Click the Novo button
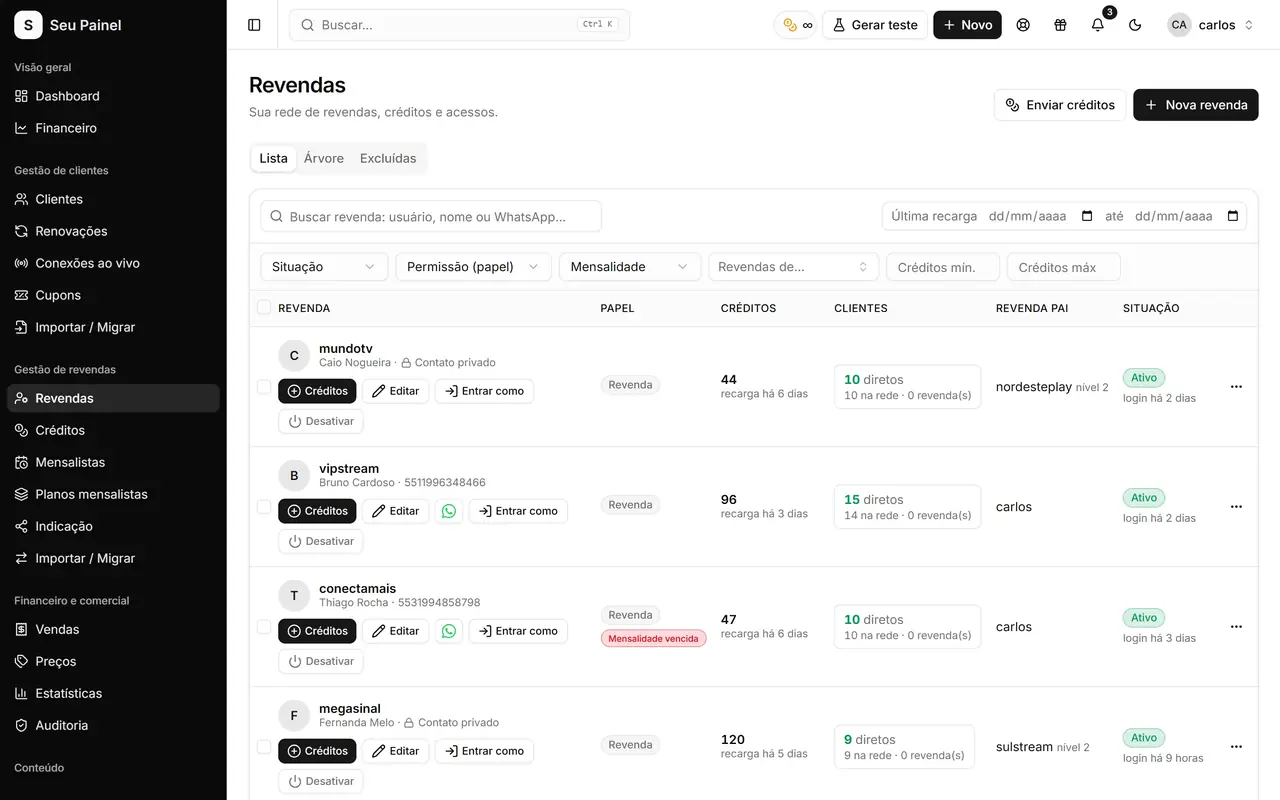The width and height of the screenshot is (1280, 800). [967, 25]
